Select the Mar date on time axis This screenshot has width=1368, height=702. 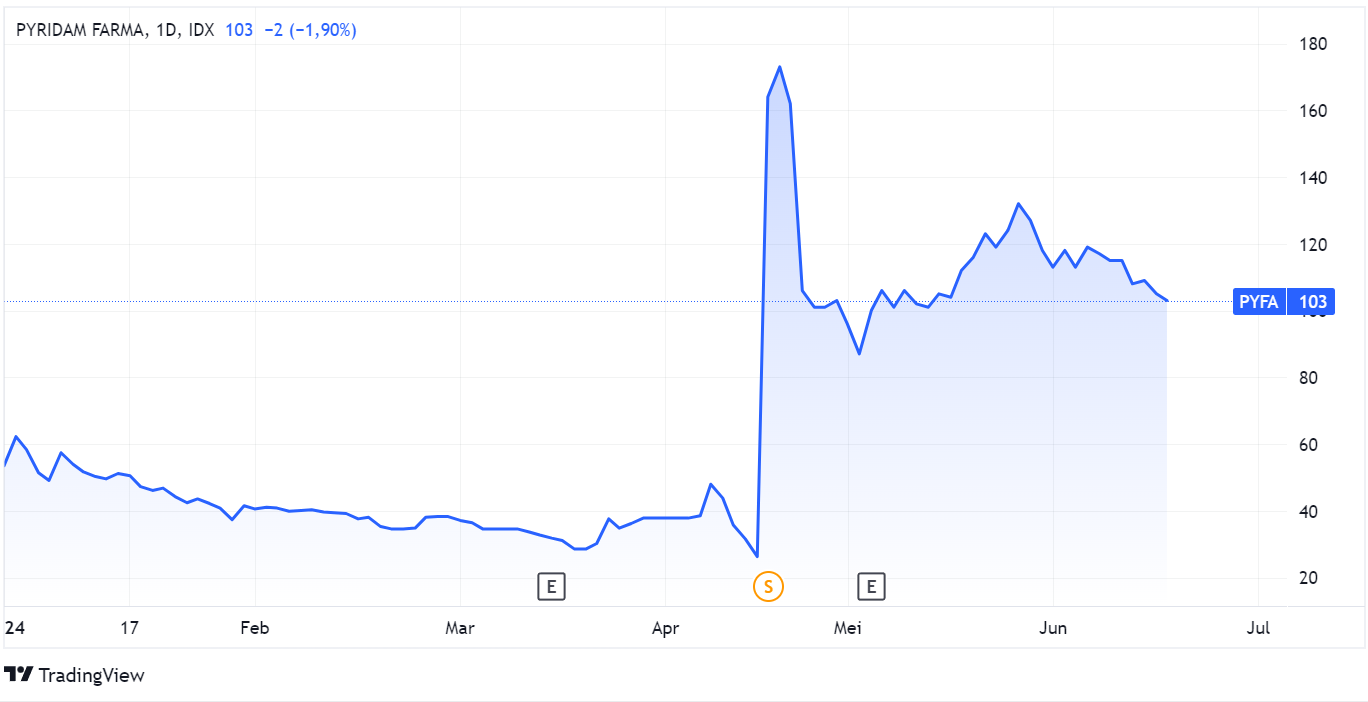coord(459,628)
